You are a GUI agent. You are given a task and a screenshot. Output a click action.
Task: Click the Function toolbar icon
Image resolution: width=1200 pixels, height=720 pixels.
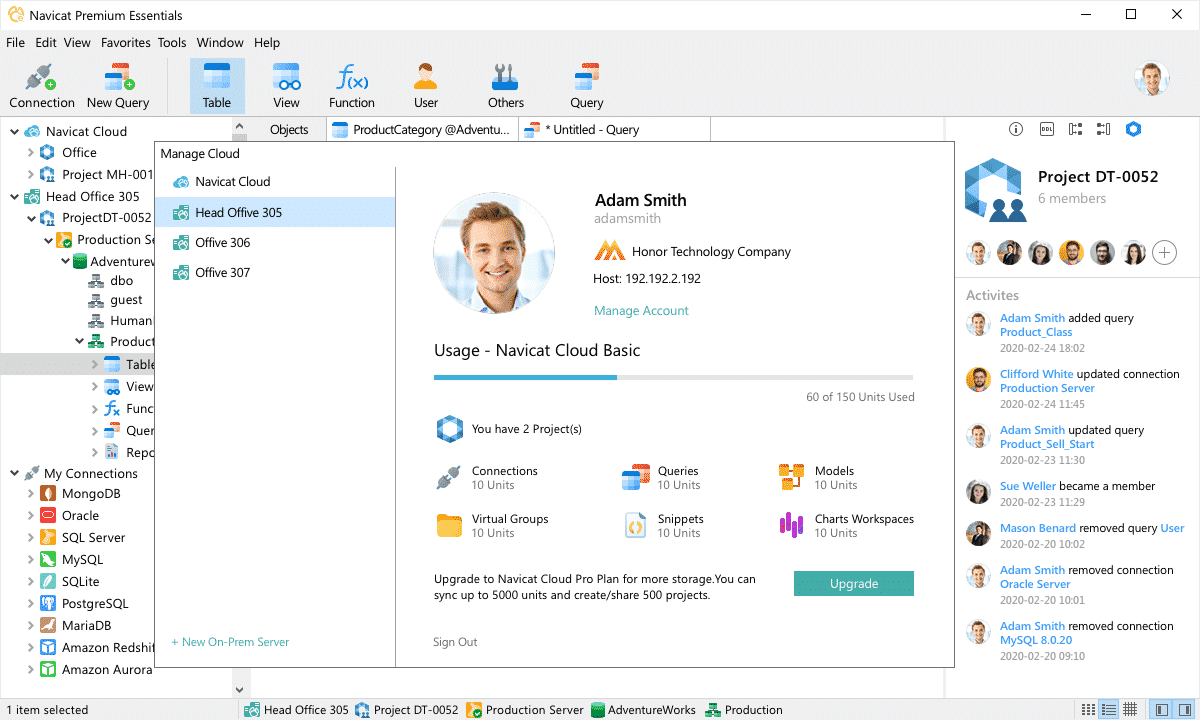point(352,86)
